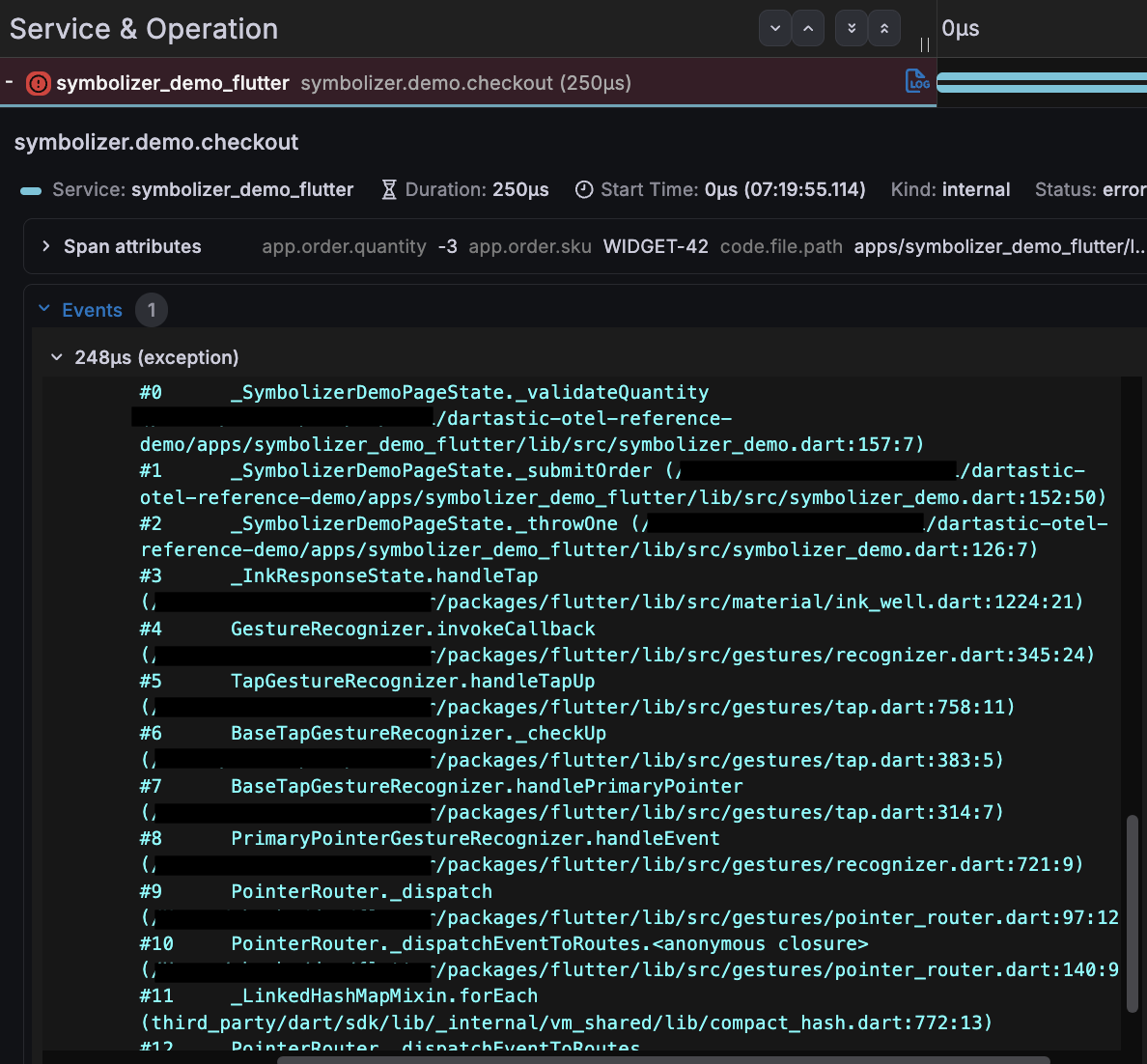This screenshot has width=1147, height=1064.
Task: Expand all spans with the double down chevron
Action: (x=852, y=29)
